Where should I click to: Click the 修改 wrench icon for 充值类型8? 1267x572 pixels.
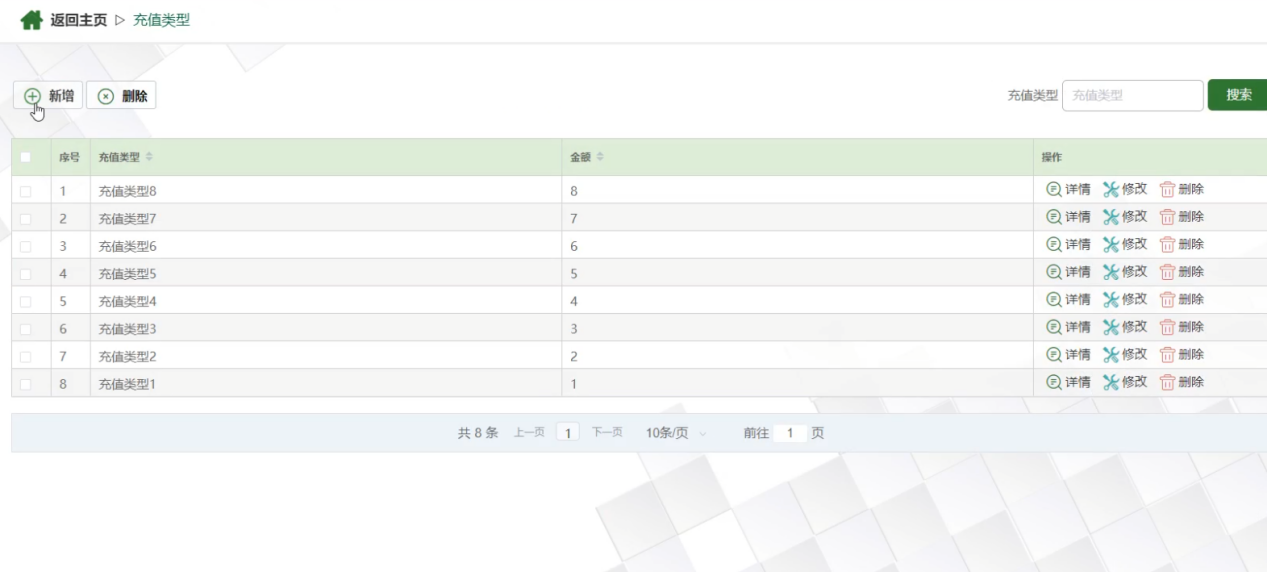pos(1110,189)
